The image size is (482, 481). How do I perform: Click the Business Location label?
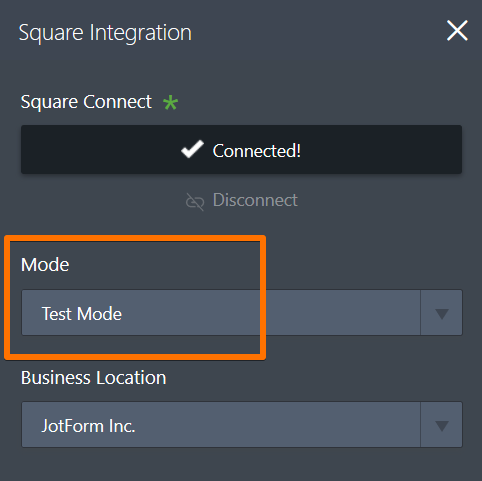[93, 378]
